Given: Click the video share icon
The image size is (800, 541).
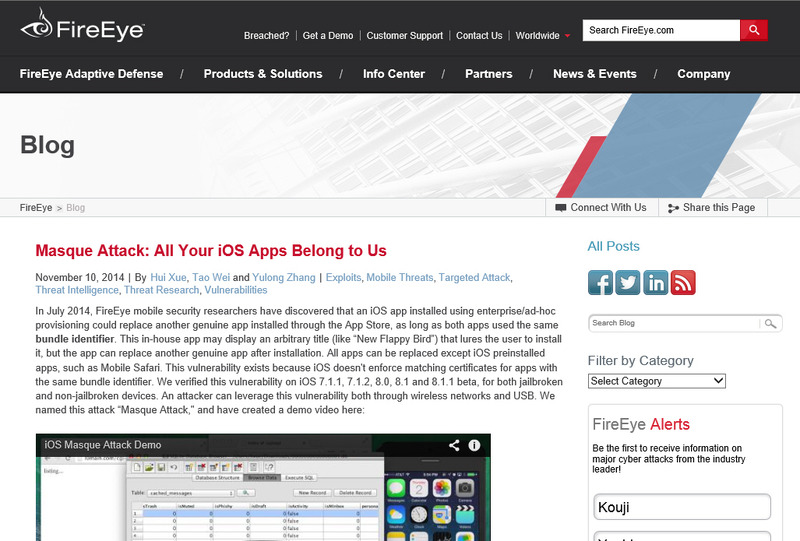Looking at the screenshot, I should 454,446.
